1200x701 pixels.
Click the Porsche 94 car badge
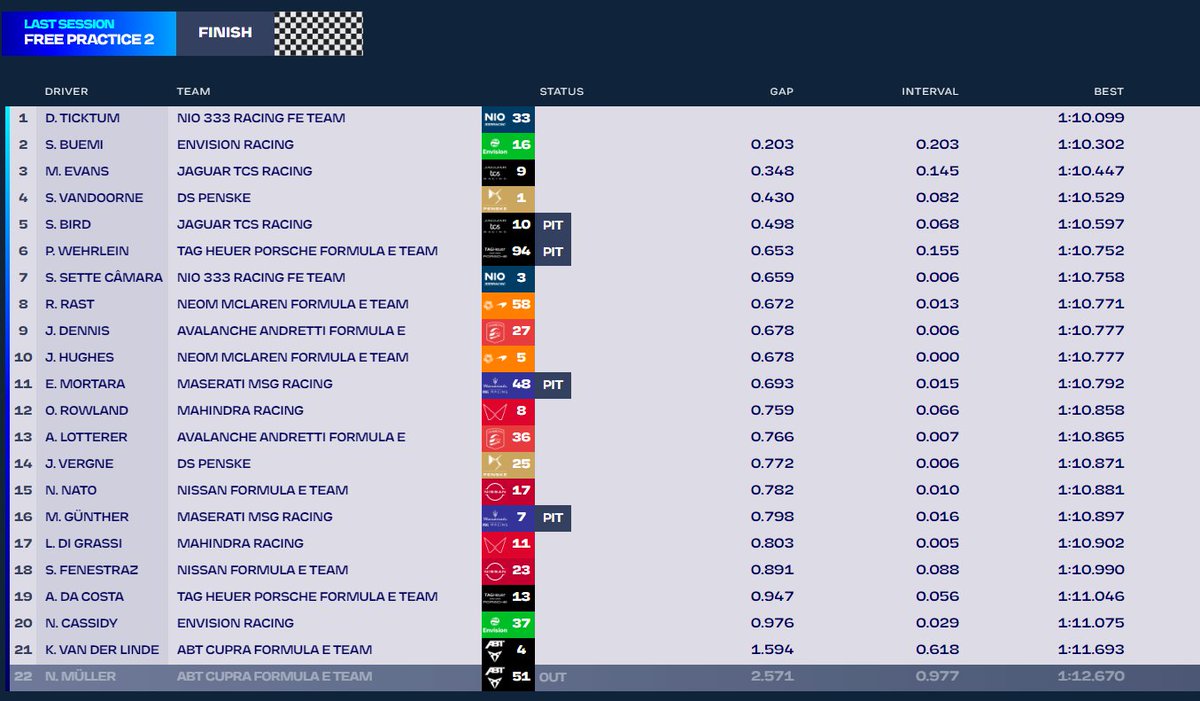click(508, 251)
